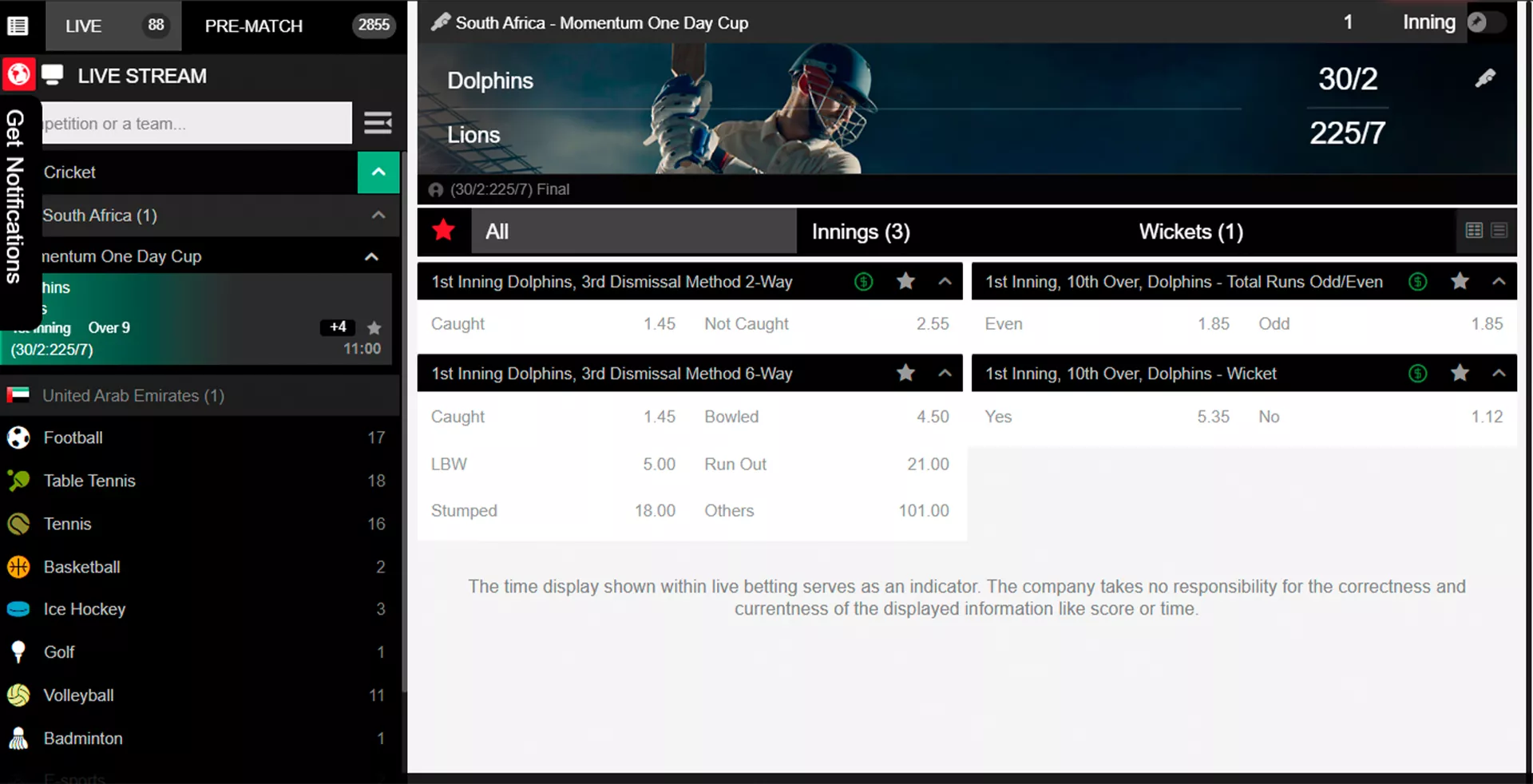Viewport: 1533px width, 784px height.
Task: Collapse the Momentum One Day Cup group
Action: point(370,256)
